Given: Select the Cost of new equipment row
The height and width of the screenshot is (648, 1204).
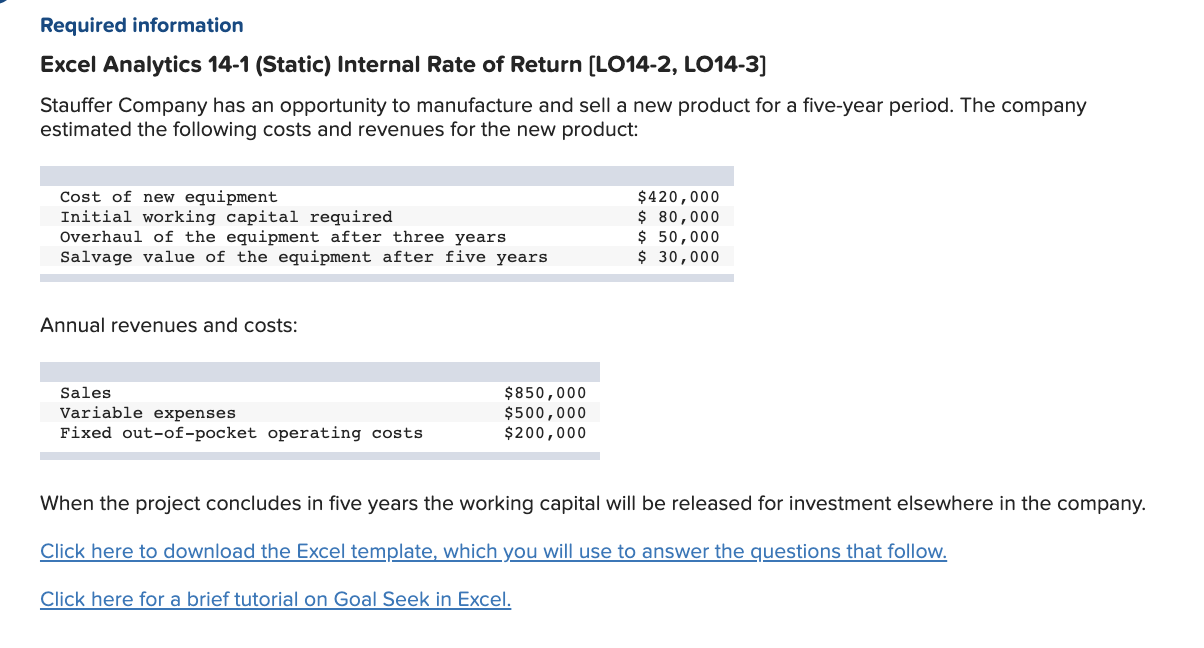Looking at the screenshot, I should (x=168, y=196).
